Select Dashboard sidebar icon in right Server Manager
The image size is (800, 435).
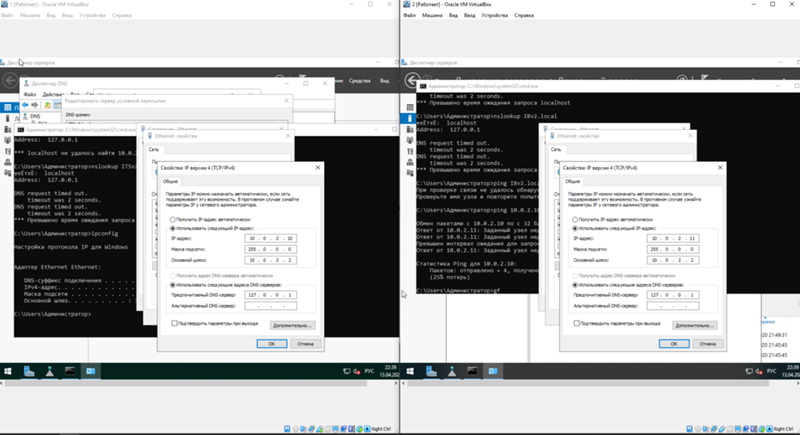tap(410, 107)
